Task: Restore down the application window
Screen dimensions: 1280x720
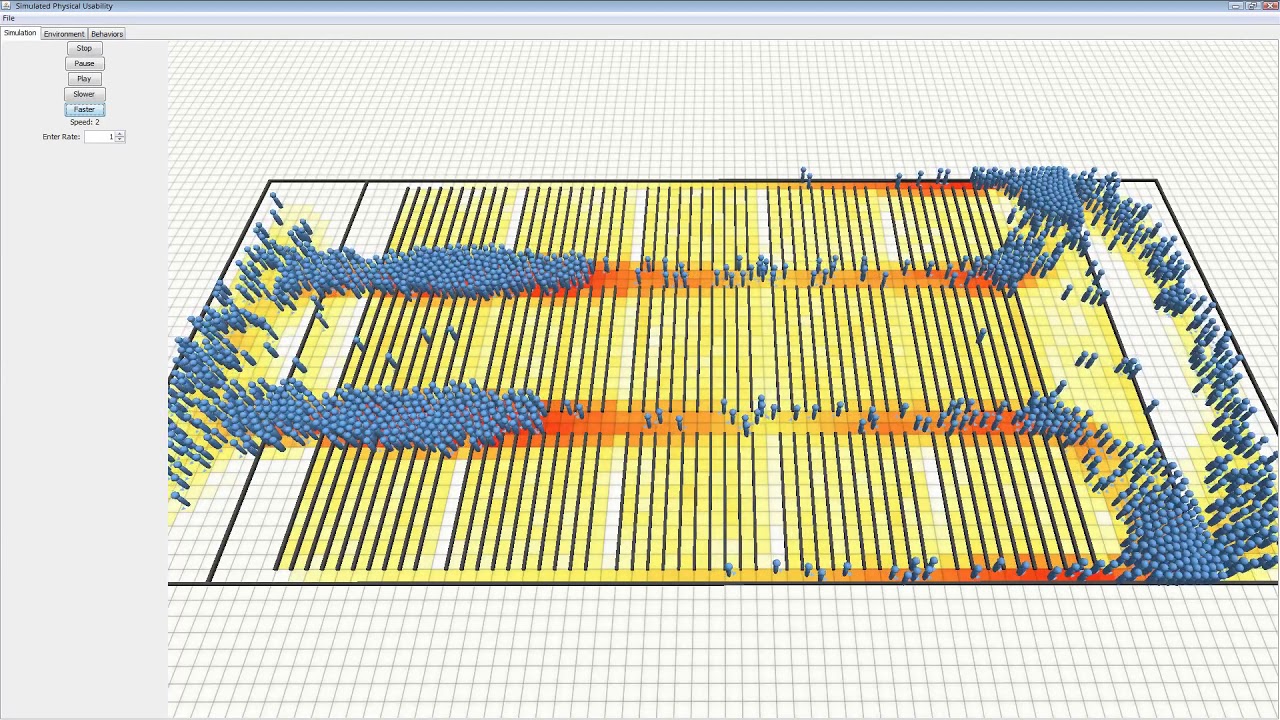Action: [1252, 6]
